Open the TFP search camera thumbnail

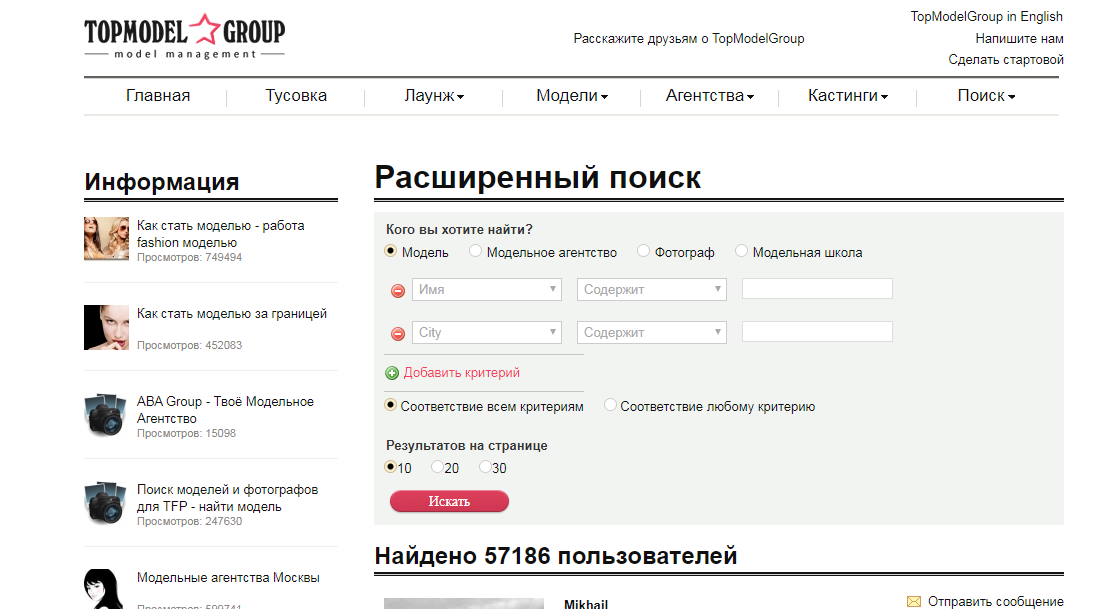[106, 501]
